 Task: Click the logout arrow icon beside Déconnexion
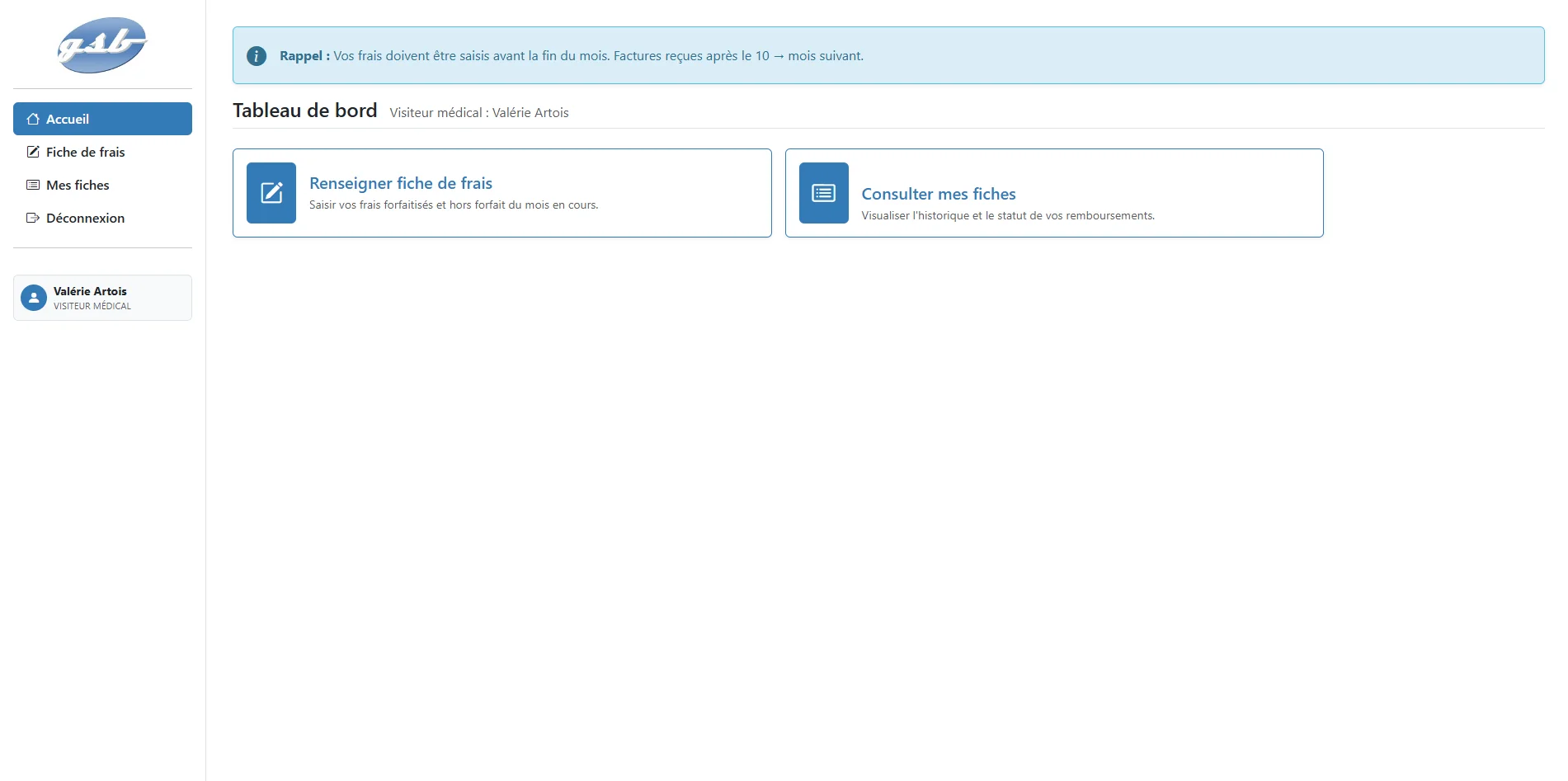33,218
